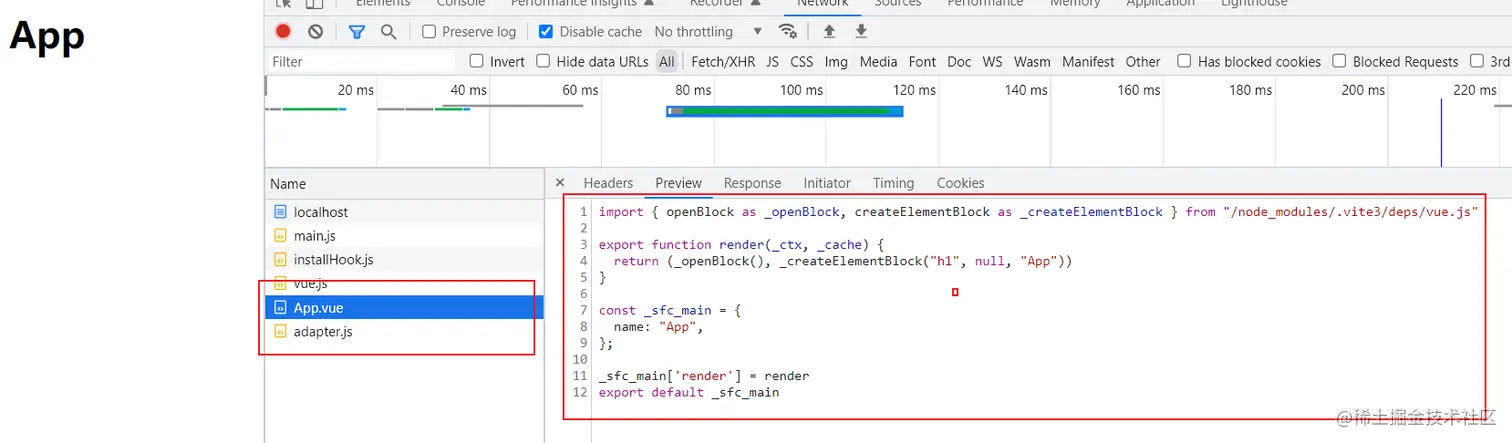Import HAR file upload arrow

click(x=829, y=32)
